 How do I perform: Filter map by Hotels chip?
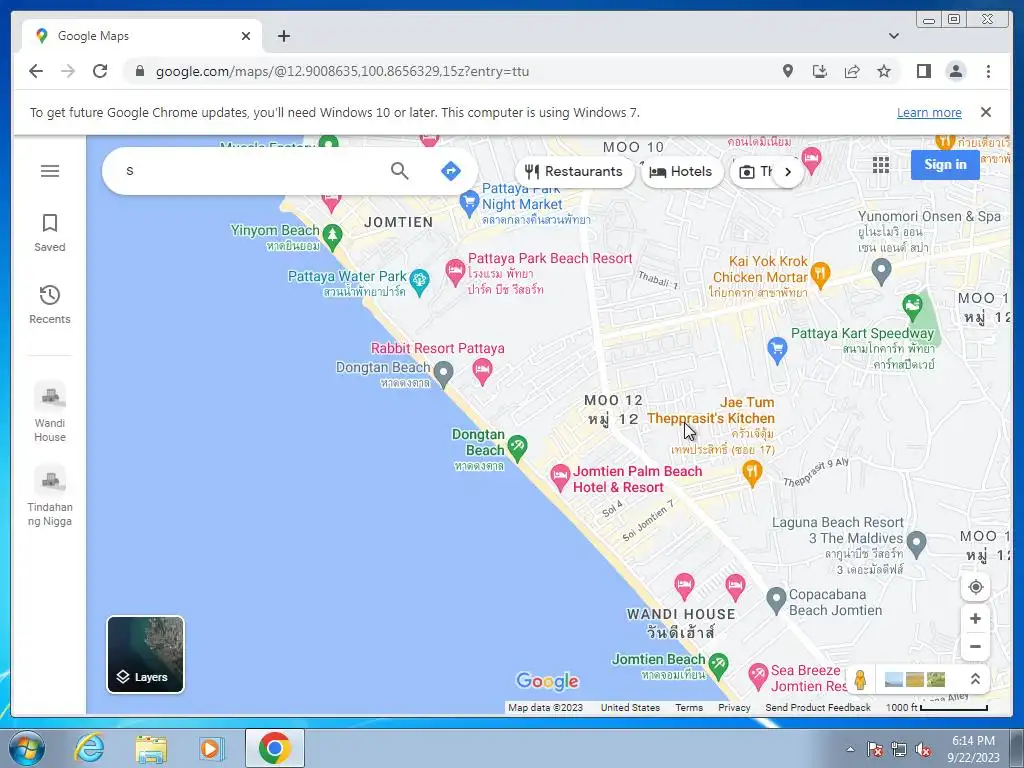681,172
